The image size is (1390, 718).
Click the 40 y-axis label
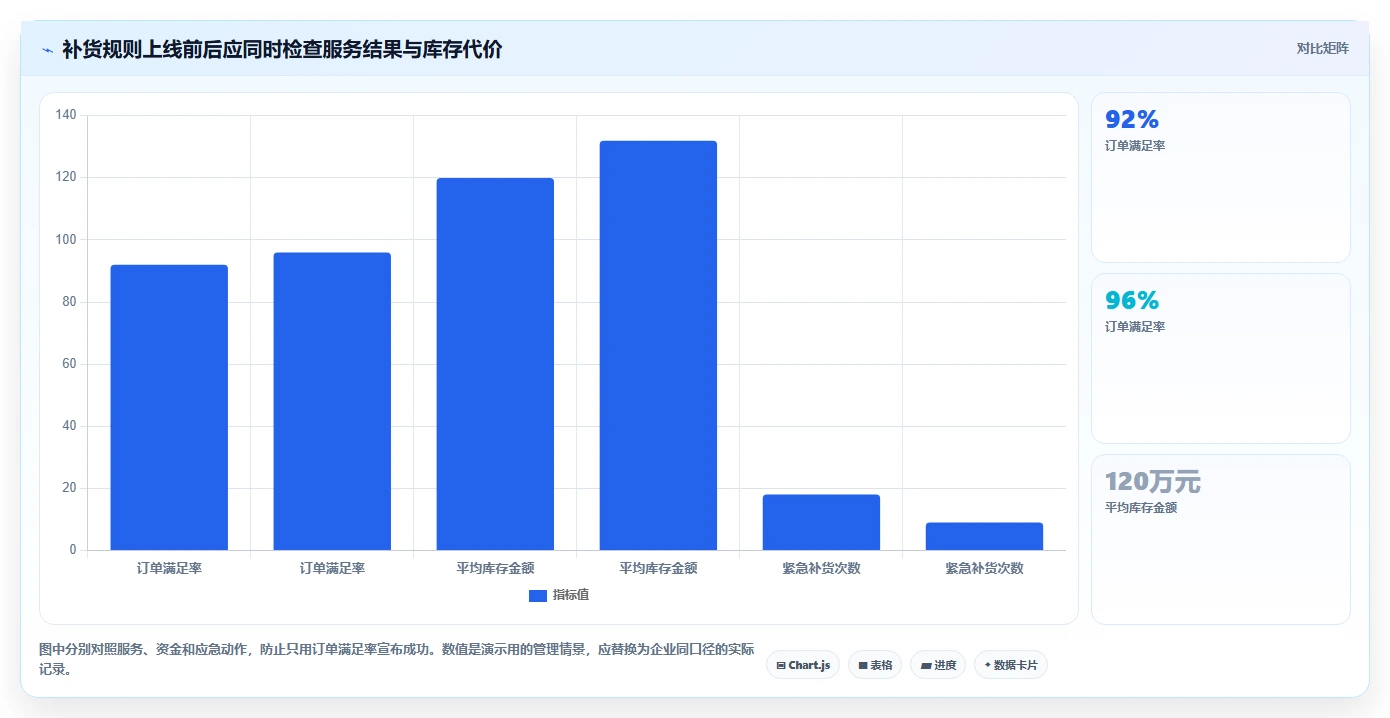point(69,426)
